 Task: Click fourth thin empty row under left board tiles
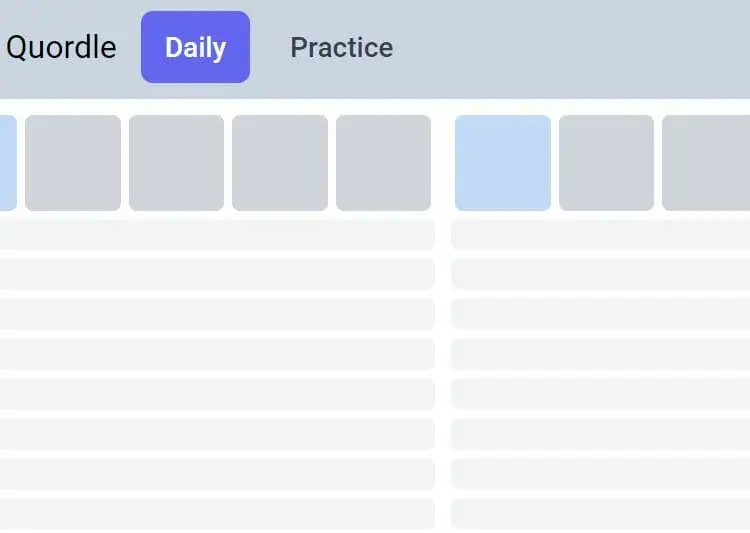click(216, 354)
